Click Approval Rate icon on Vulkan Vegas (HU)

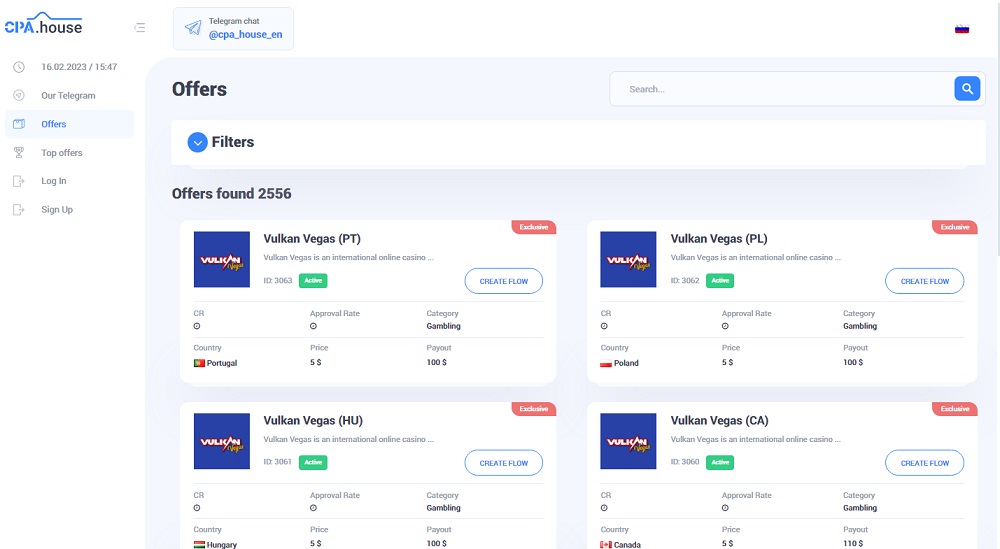point(313,508)
